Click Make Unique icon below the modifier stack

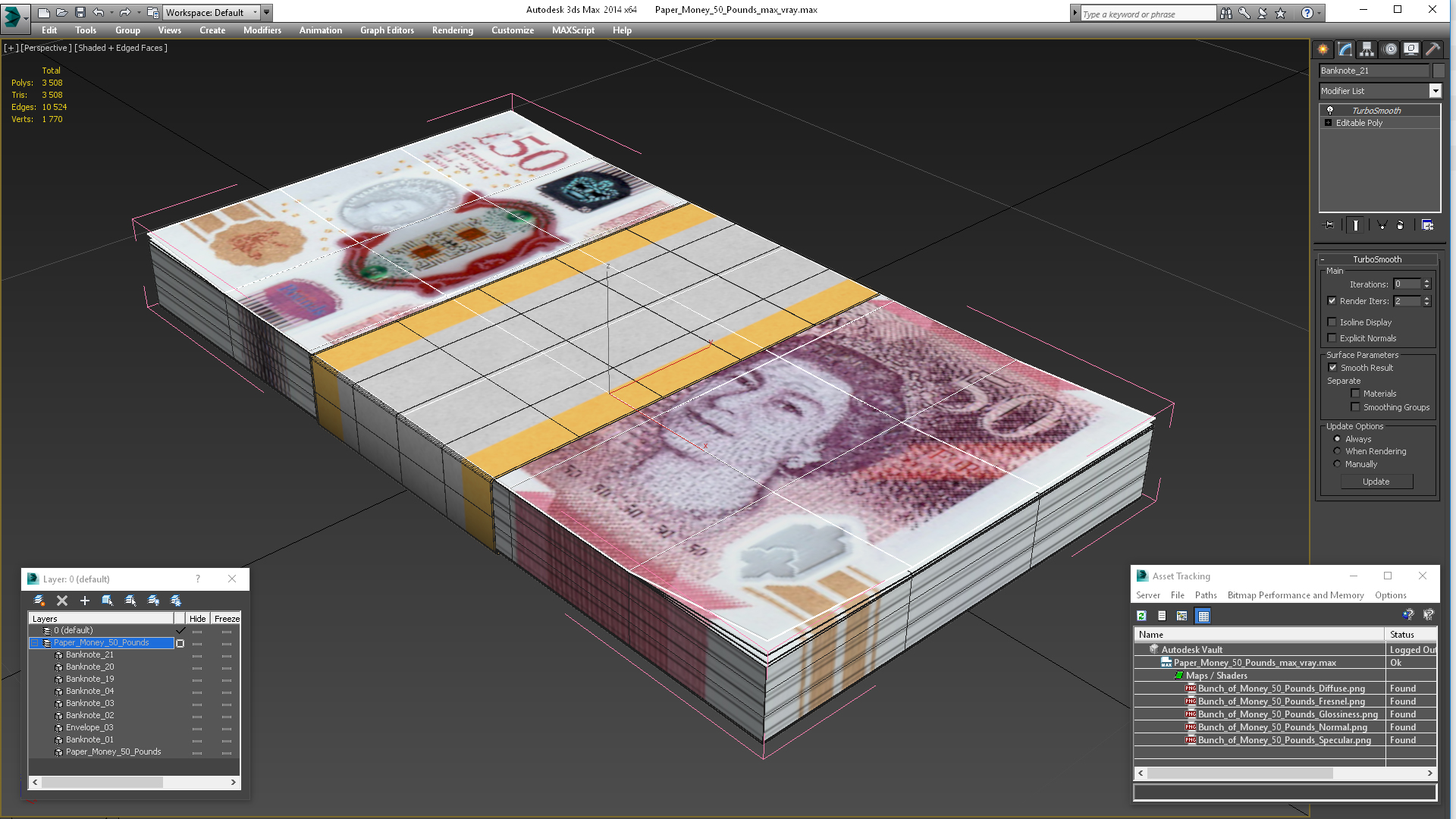click(x=1382, y=225)
